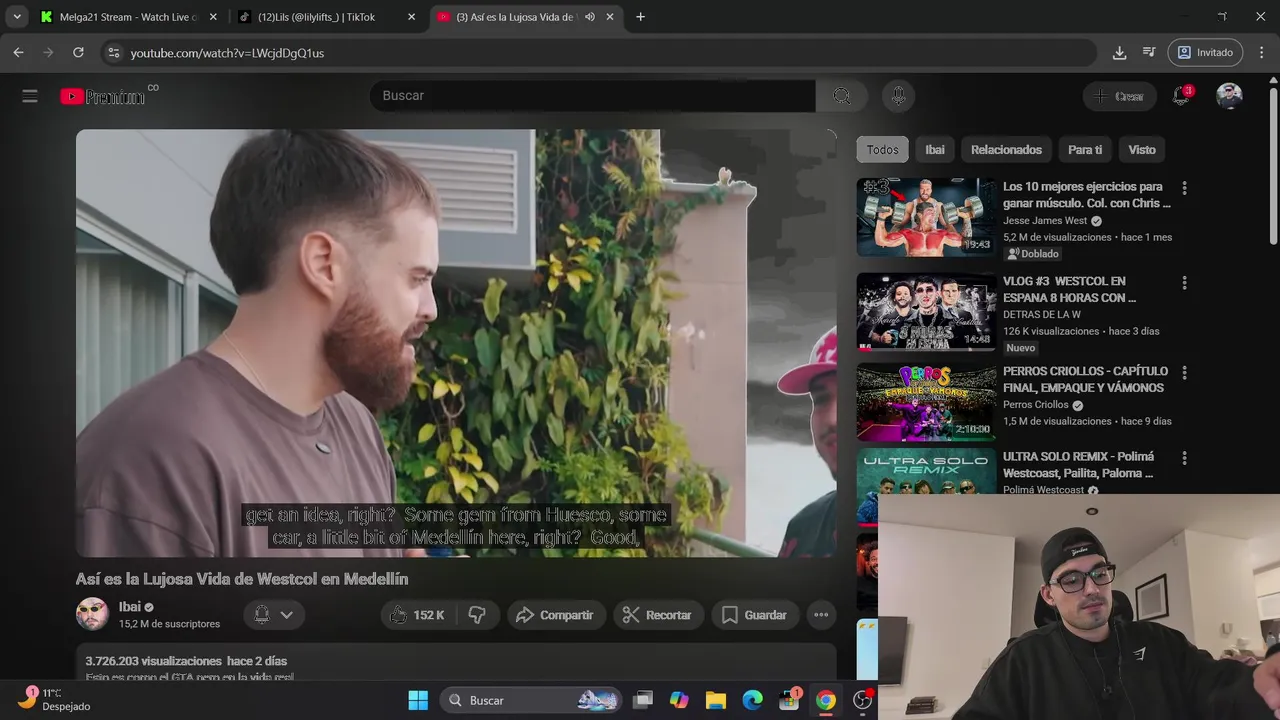Open Ibai channel name link
This screenshot has width=1280, height=720.
[130, 607]
